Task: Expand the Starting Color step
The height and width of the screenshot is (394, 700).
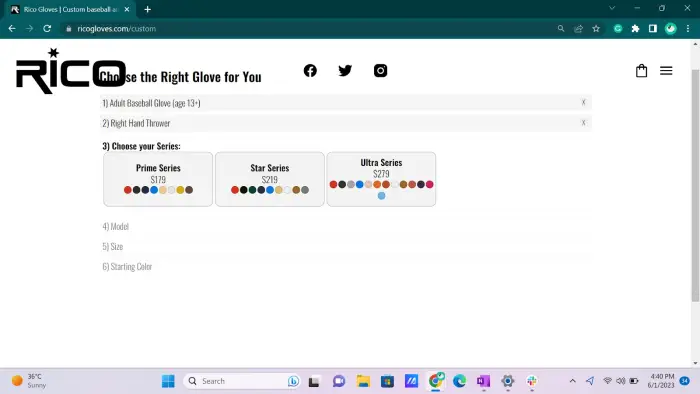Action: point(127,267)
